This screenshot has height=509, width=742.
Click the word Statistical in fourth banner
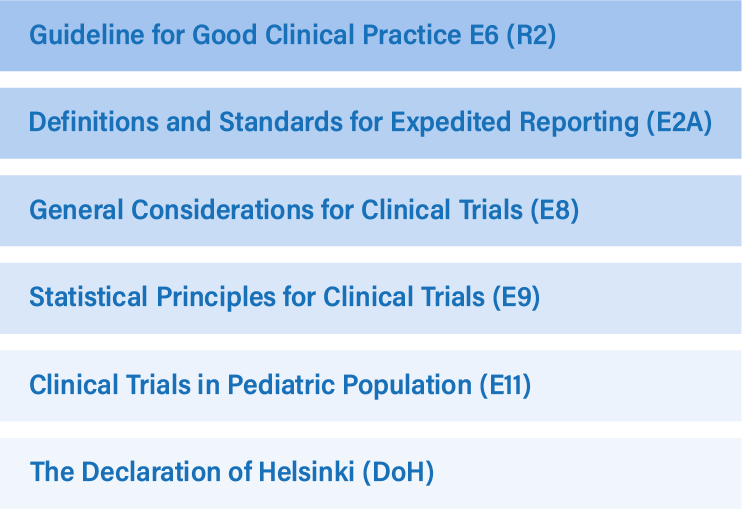tap(88, 298)
